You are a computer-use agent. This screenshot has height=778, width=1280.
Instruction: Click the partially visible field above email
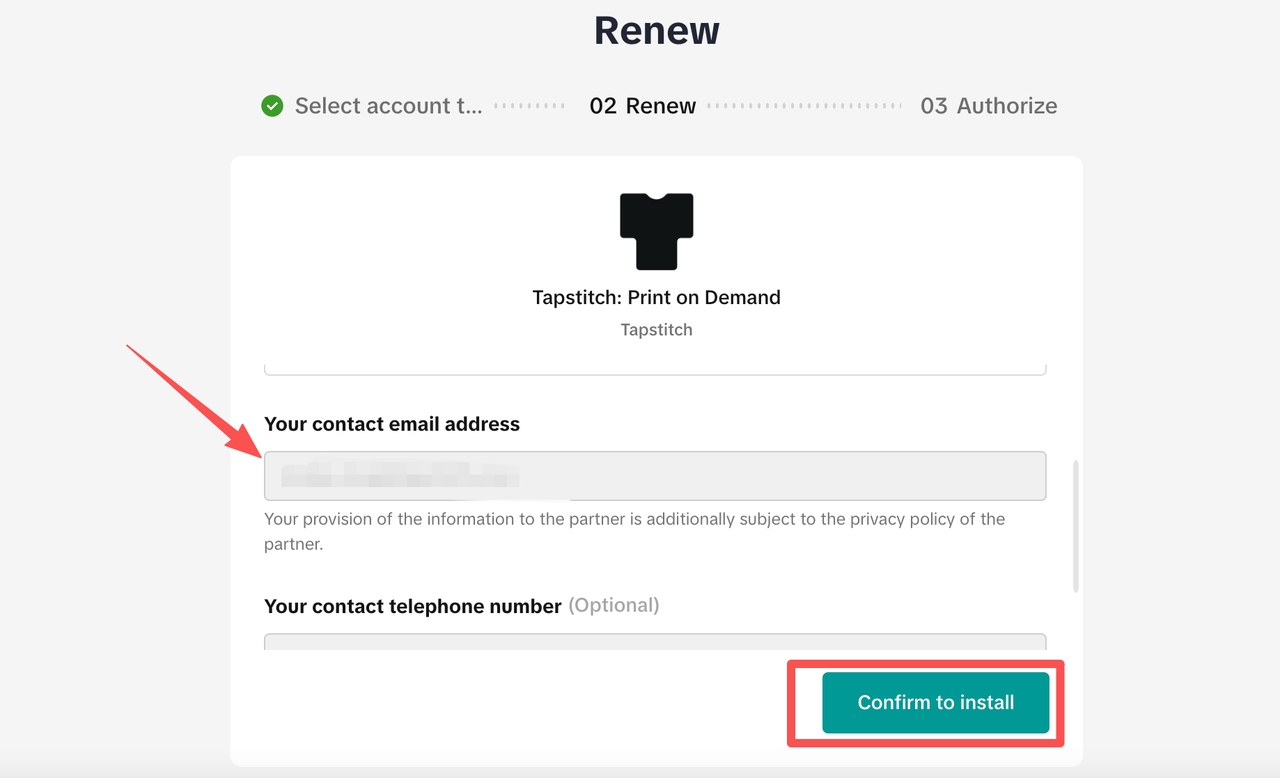[x=655, y=370]
